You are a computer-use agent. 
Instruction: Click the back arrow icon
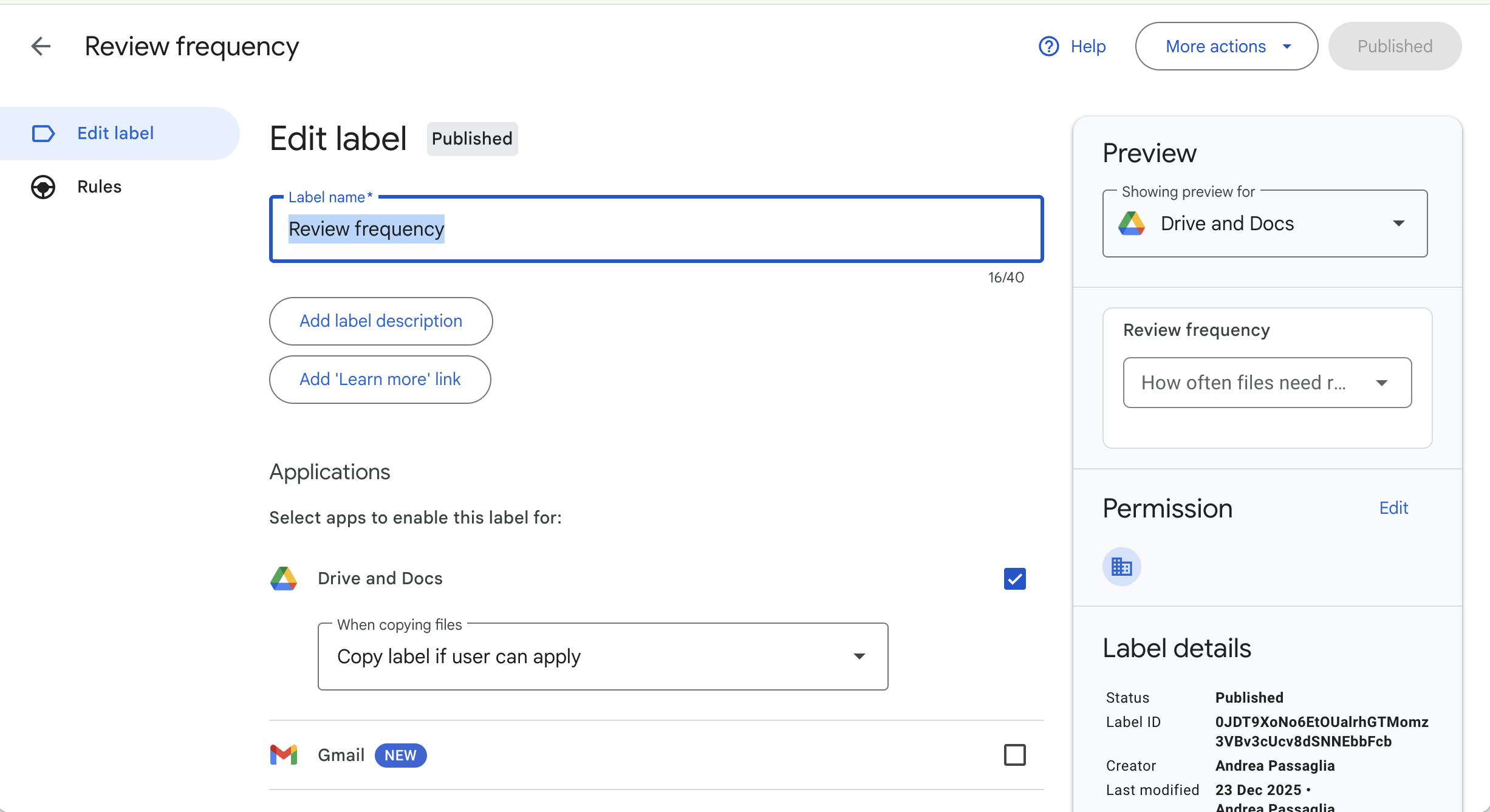pos(41,46)
